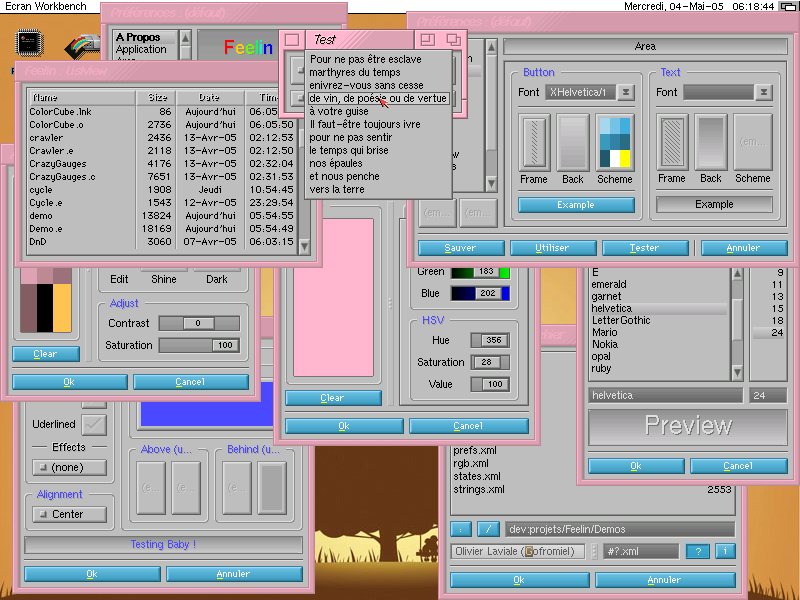The width and height of the screenshot is (800, 600).
Task: Click the 'Size' column header in the ListView
Action: point(157,97)
